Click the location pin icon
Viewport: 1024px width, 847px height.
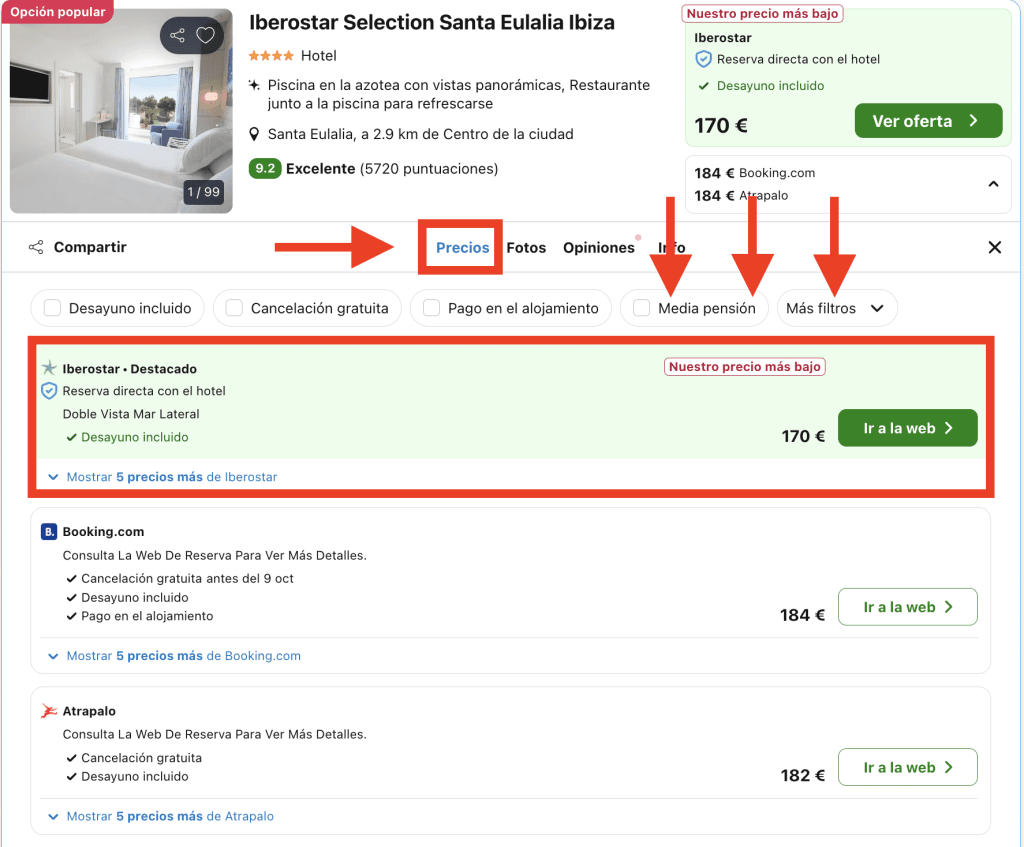click(255, 134)
